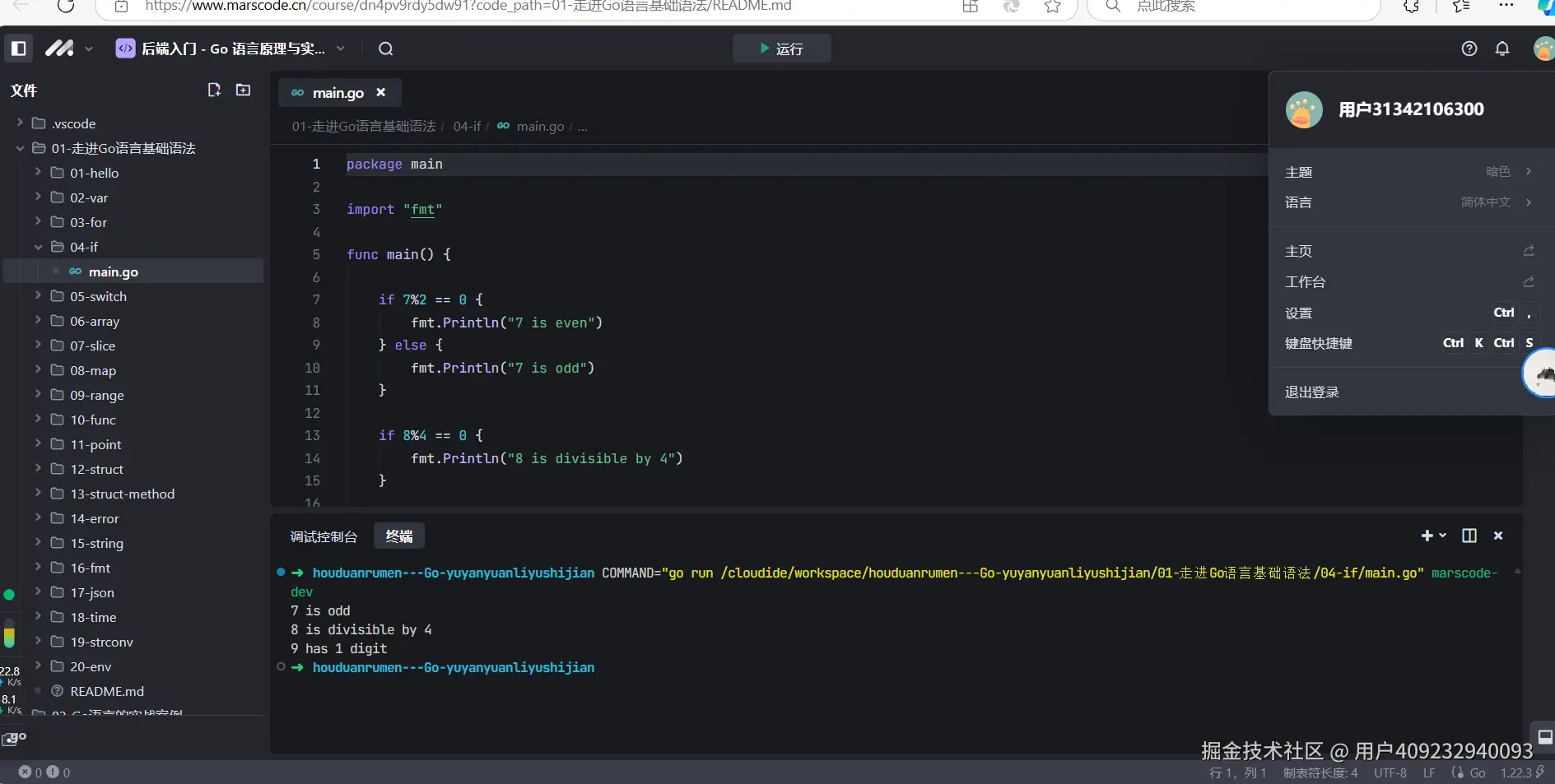This screenshot has height=784, width=1555.
Task: Select the 终端 terminal tab
Action: (x=399, y=536)
